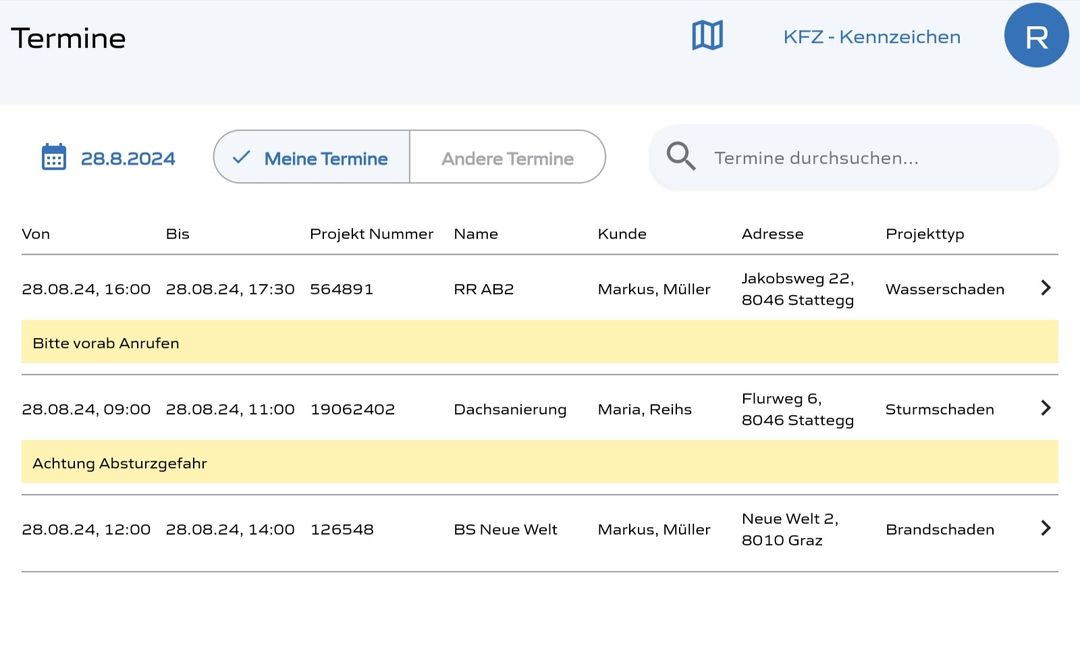Click the date 28.8.2024

click(129, 156)
